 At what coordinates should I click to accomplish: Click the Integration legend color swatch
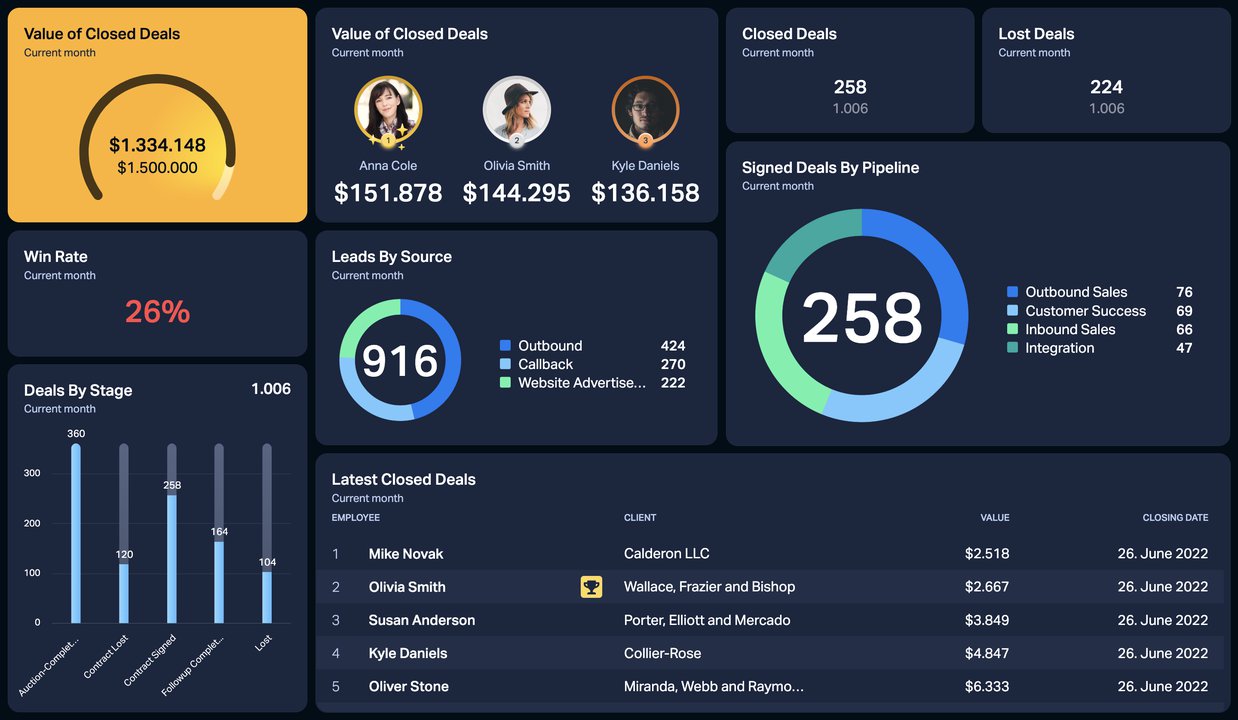1012,348
